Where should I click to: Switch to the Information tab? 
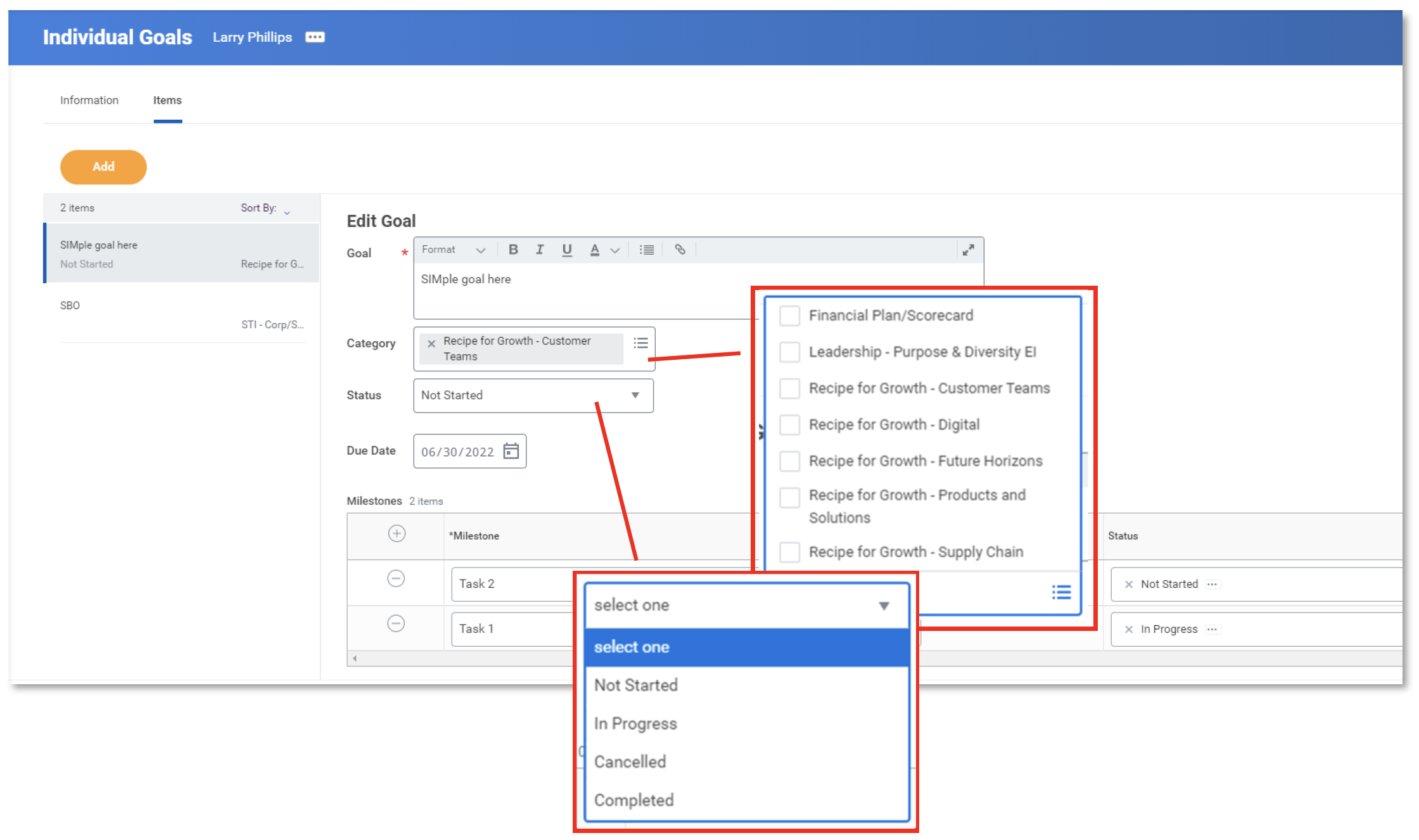[x=89, y=100]
